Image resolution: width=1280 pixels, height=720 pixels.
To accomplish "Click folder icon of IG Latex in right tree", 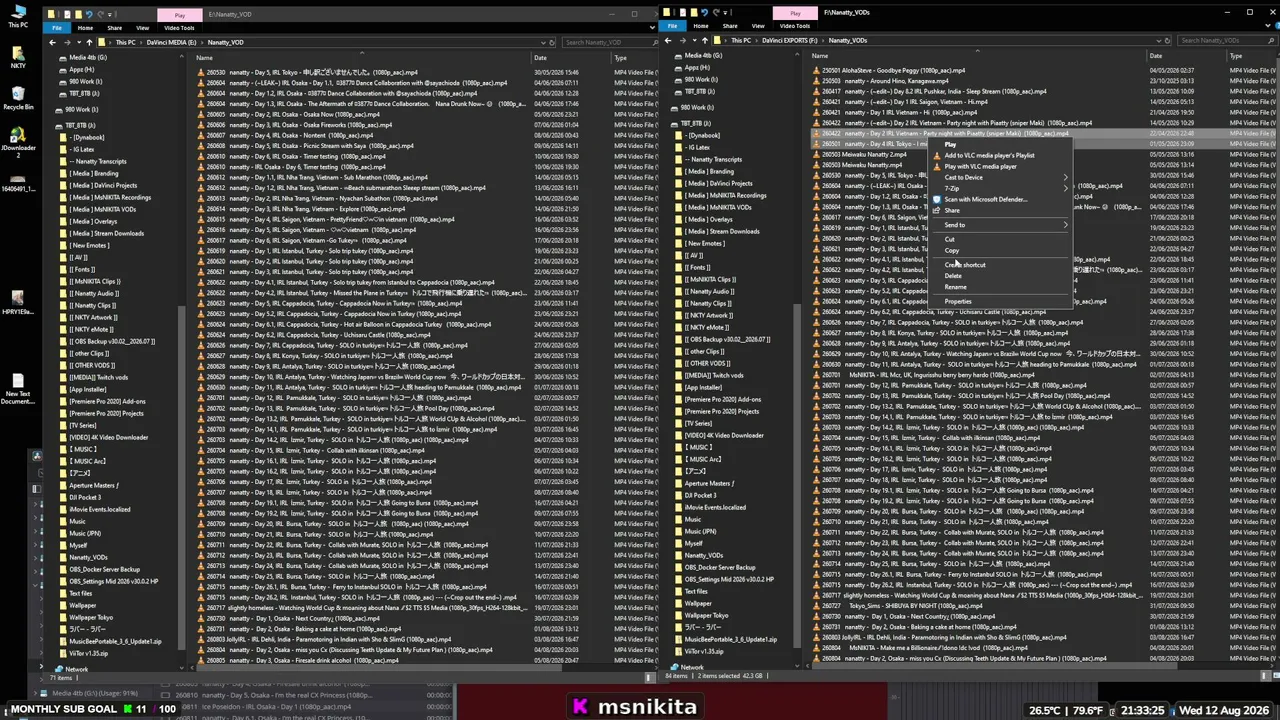I will pos(679,148).
